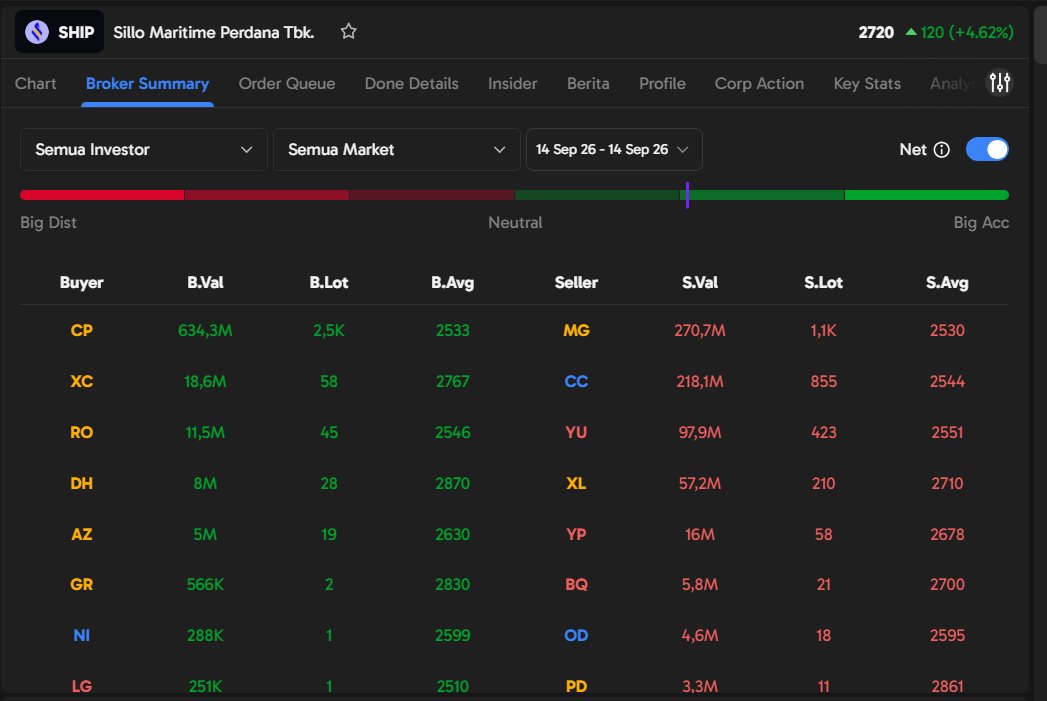
Task: Open the Order Queue tab
Action: point(287,83)
